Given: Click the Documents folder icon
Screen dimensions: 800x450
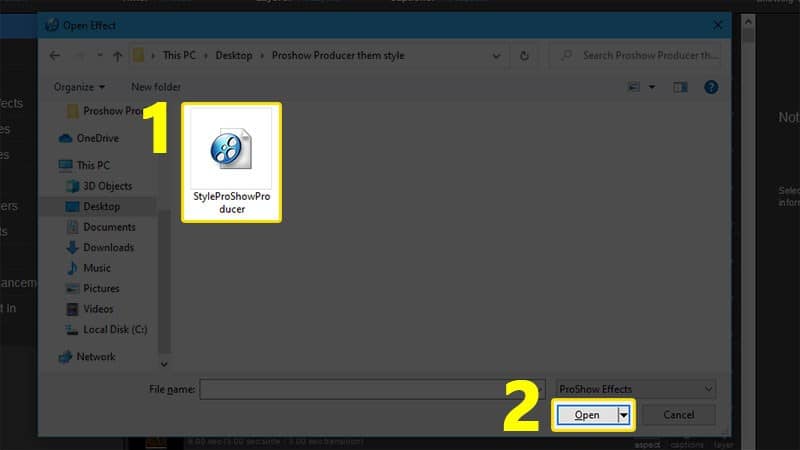Looking at the screenshot, I should [x=72, y=227].
